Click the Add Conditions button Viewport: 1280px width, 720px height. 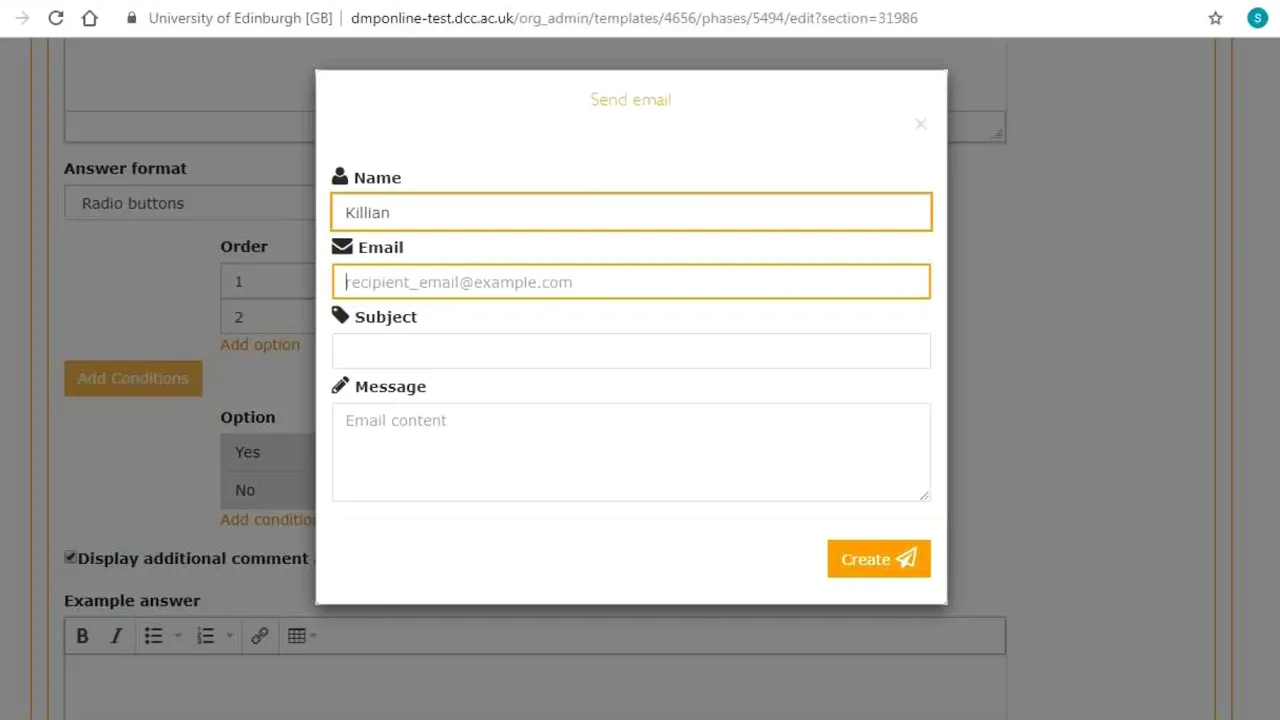133,378
